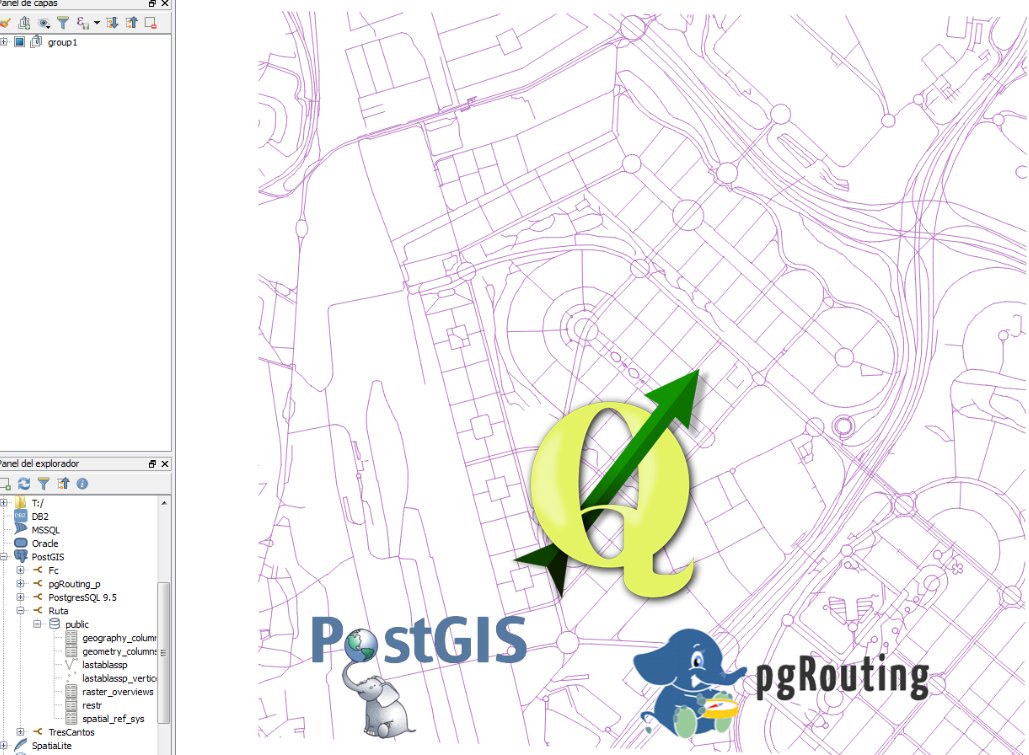Click the Filter Browser funnel icon
This screenshot has height=755, width=1029.
(43, 484)
